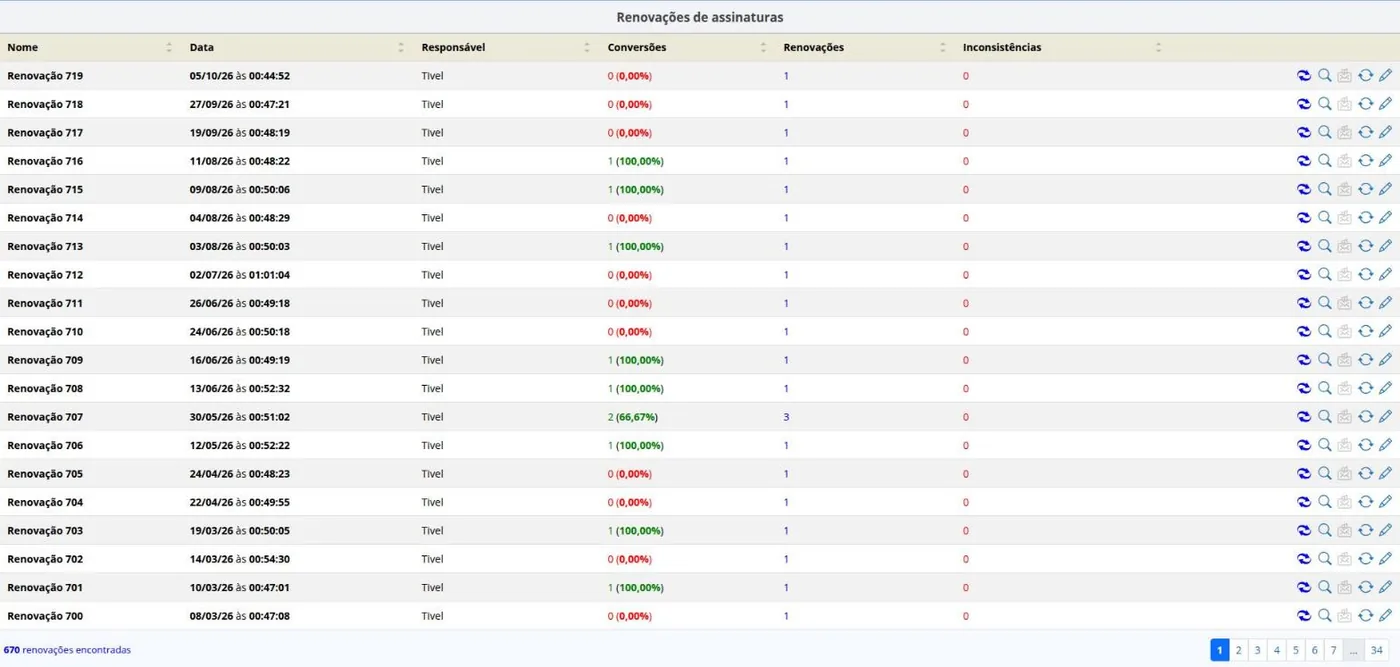Jump to last page 34

1377,650
